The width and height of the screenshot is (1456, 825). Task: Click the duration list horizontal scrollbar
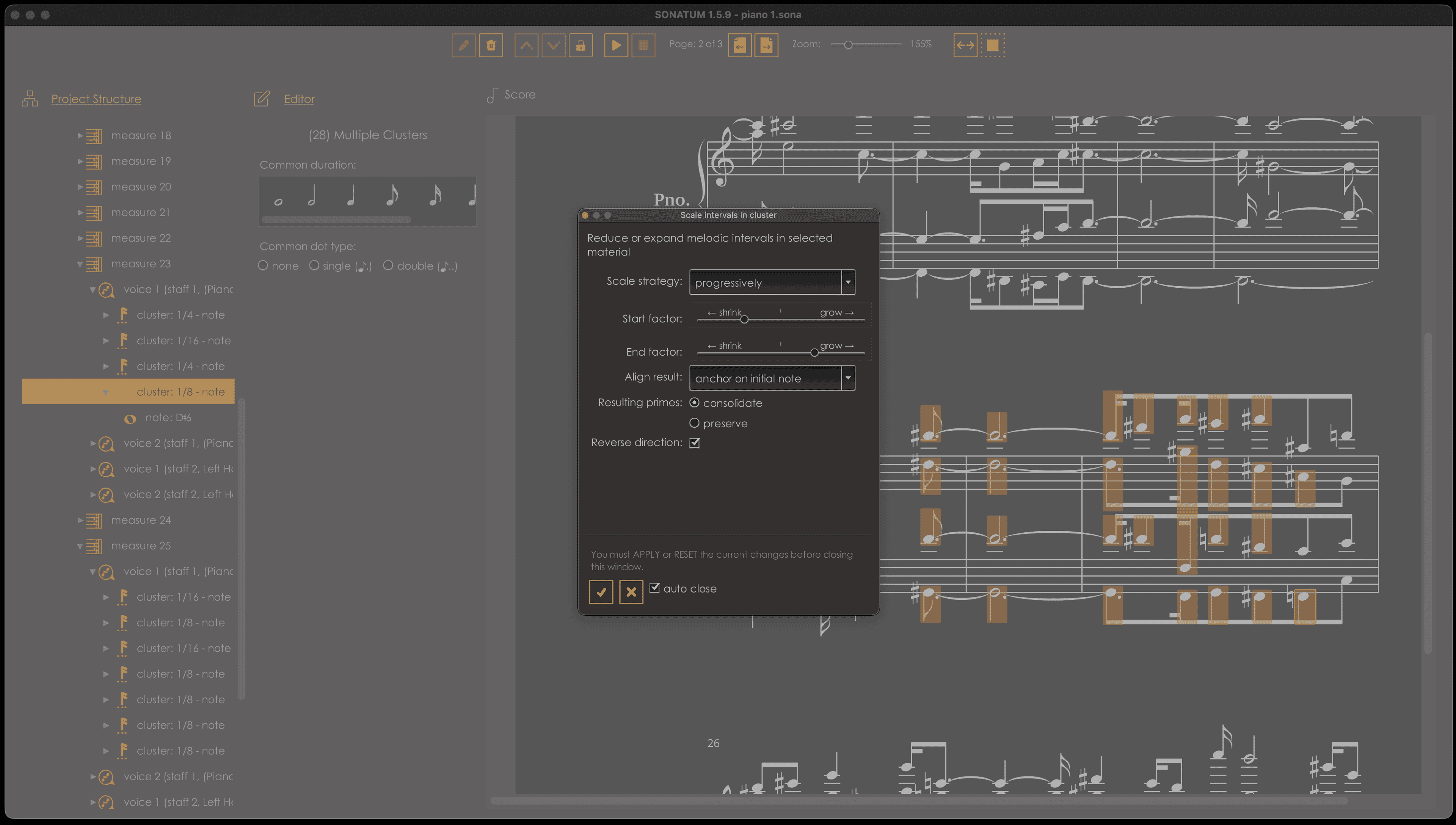pos(337,219)
